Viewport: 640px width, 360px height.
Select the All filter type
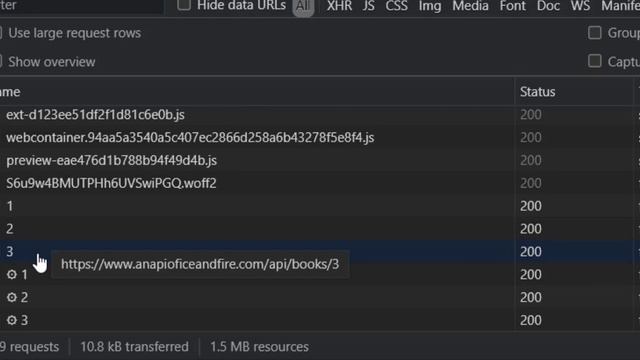tap(303, 6)
